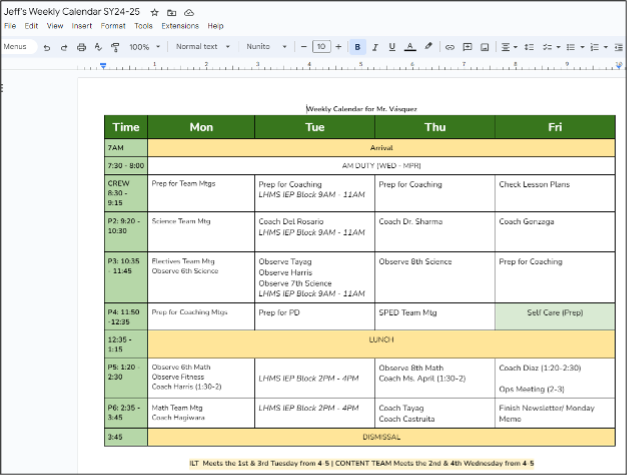Screen dimensions: 628x476
Task: Click the font size input field
Action: (x=320, y=47)
